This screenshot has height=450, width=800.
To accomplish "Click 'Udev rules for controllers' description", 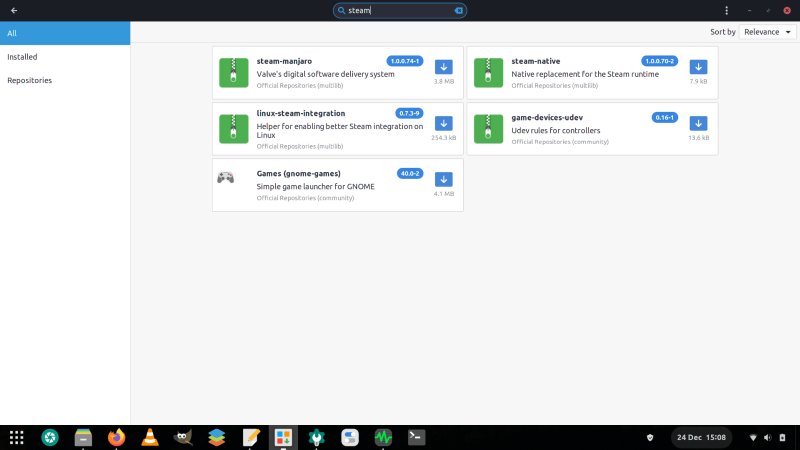I will tap(556, 130).
